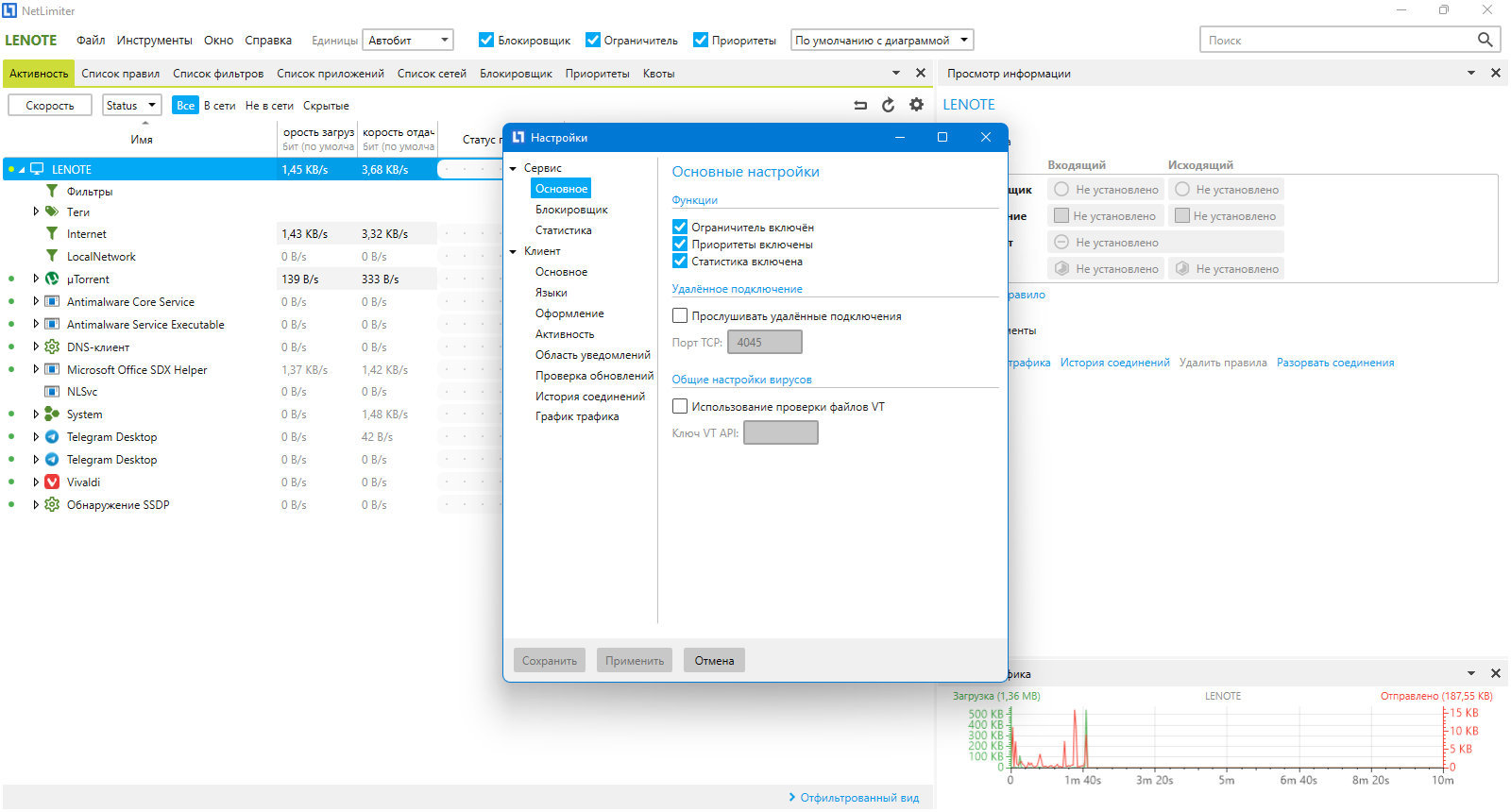
Task: Switch to the Список правил tab
Action: click(120, 74)
